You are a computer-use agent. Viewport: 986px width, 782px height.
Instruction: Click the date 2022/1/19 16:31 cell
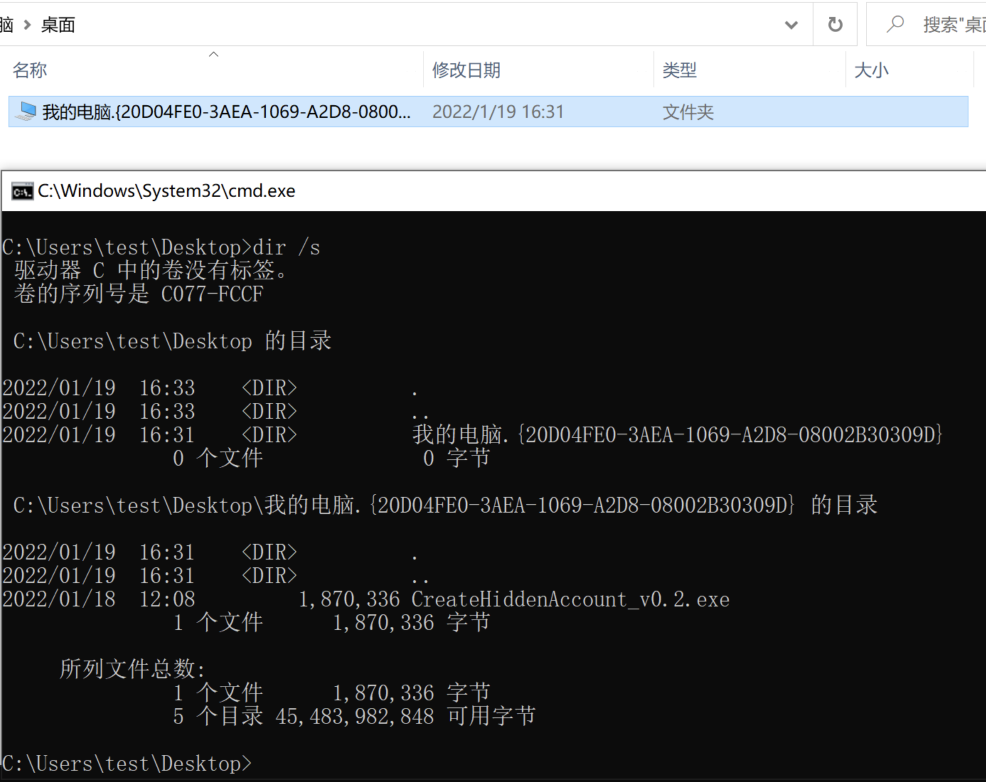coord(498,112)
